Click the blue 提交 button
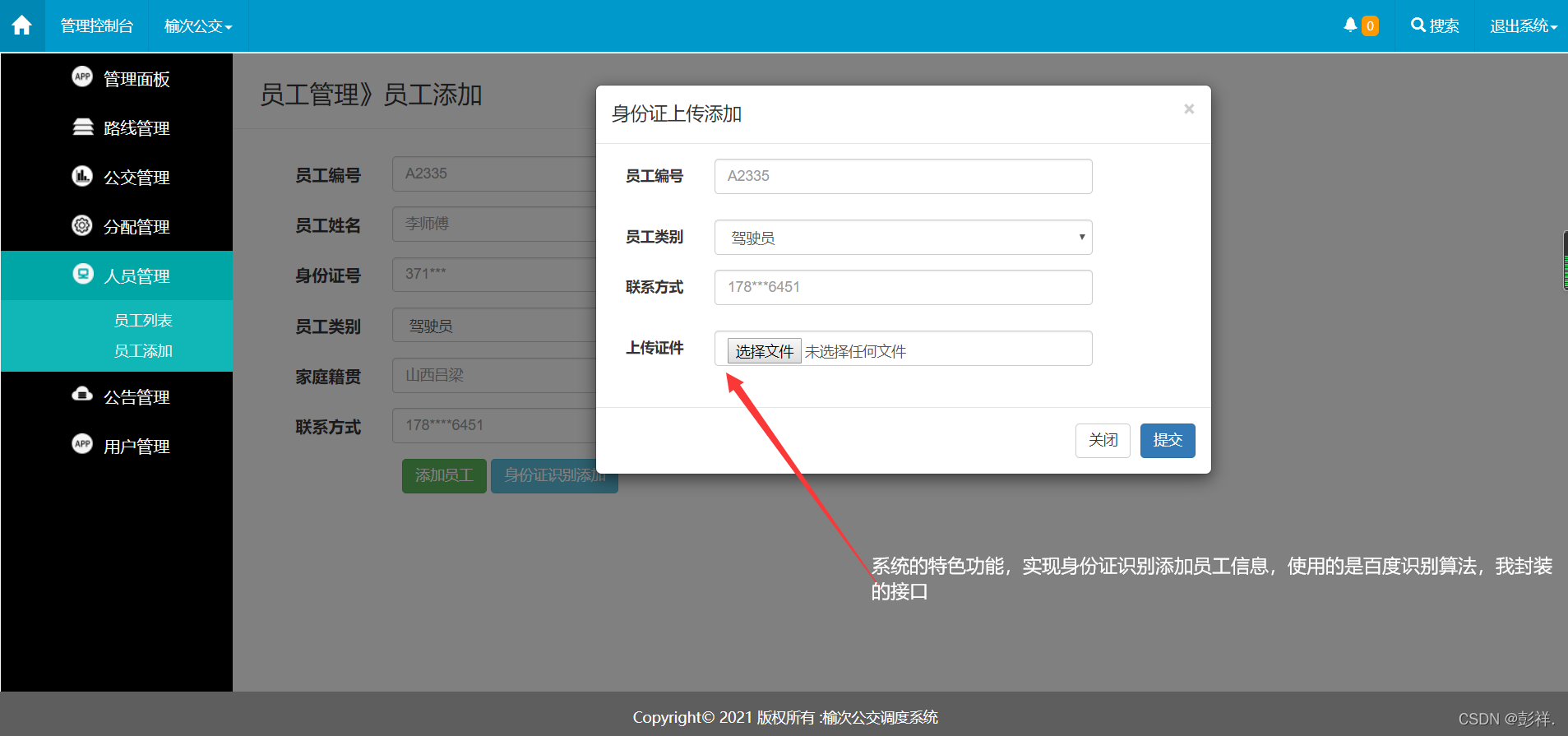 [1168, 441]
